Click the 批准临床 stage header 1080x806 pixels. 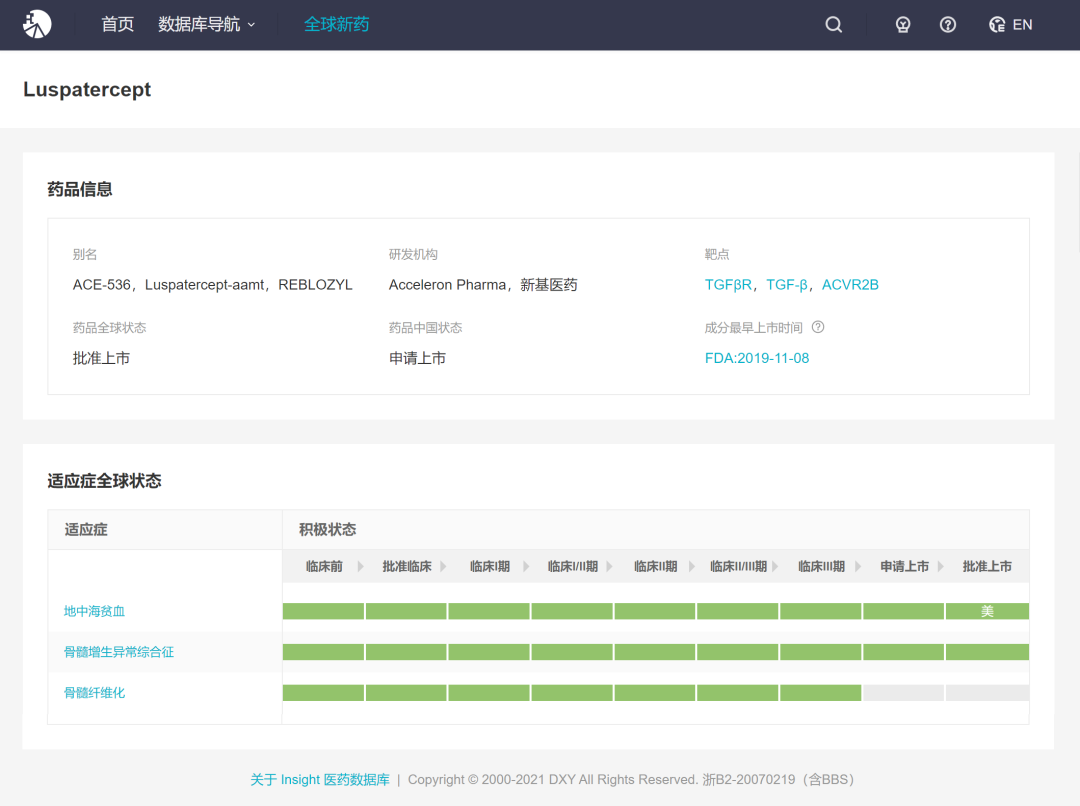406,566
